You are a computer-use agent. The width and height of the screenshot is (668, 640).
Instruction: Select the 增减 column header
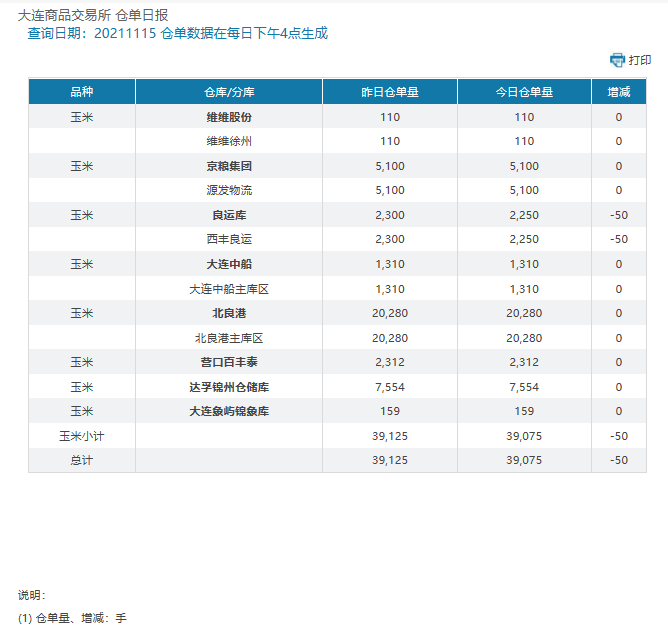point(619,92)
